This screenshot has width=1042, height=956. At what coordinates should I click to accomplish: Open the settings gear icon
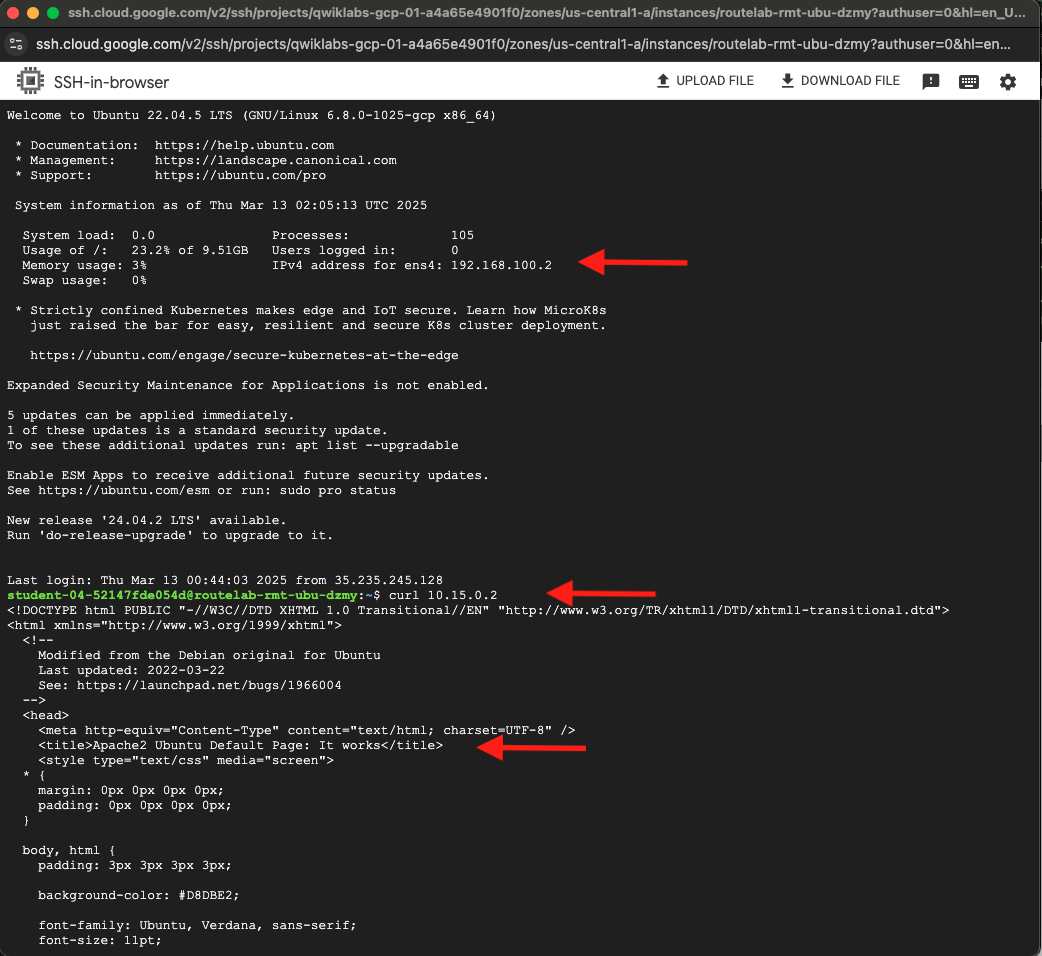pos(1007,82)
